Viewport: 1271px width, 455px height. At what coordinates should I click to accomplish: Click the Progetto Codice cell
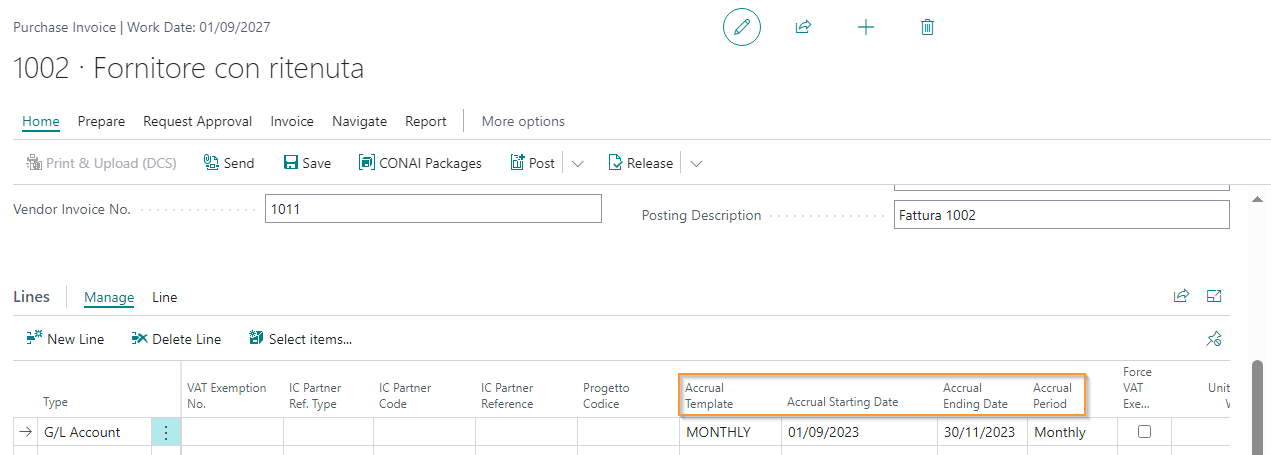click(628, 432)
